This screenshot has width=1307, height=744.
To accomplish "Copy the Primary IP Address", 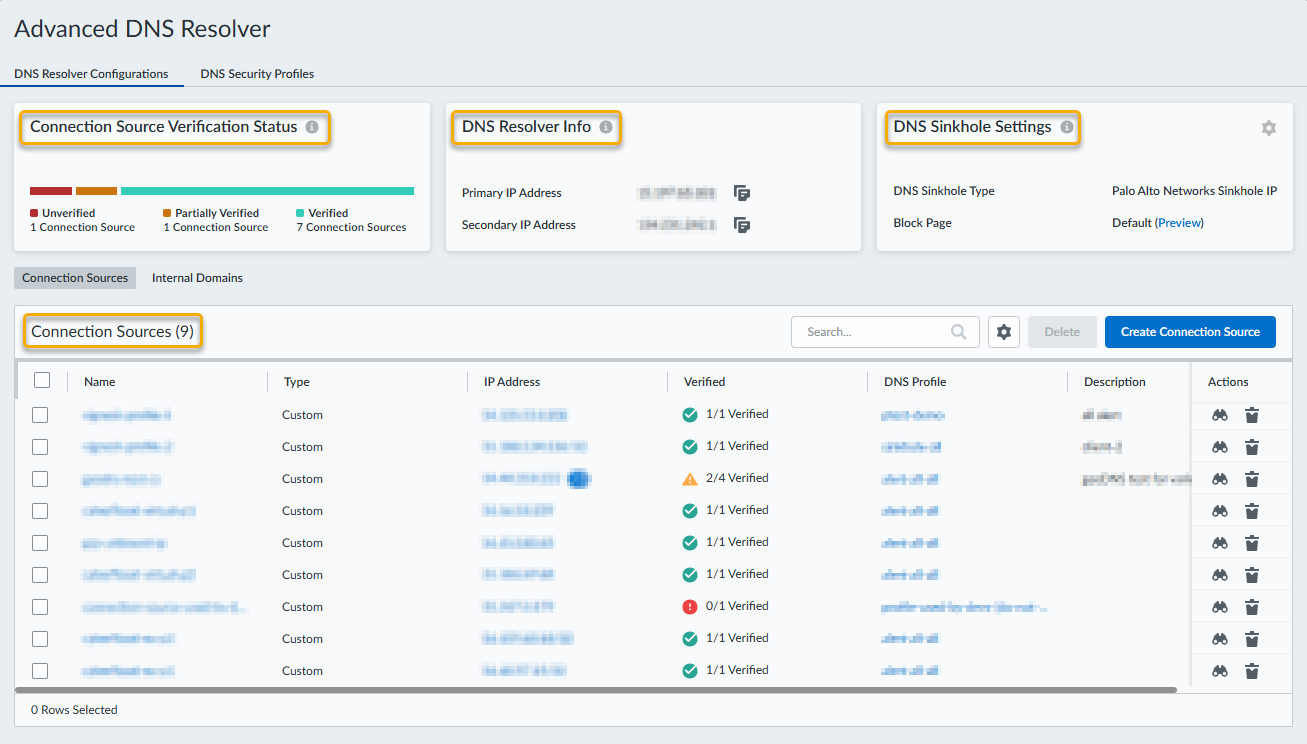I will (x=742, y=193).
